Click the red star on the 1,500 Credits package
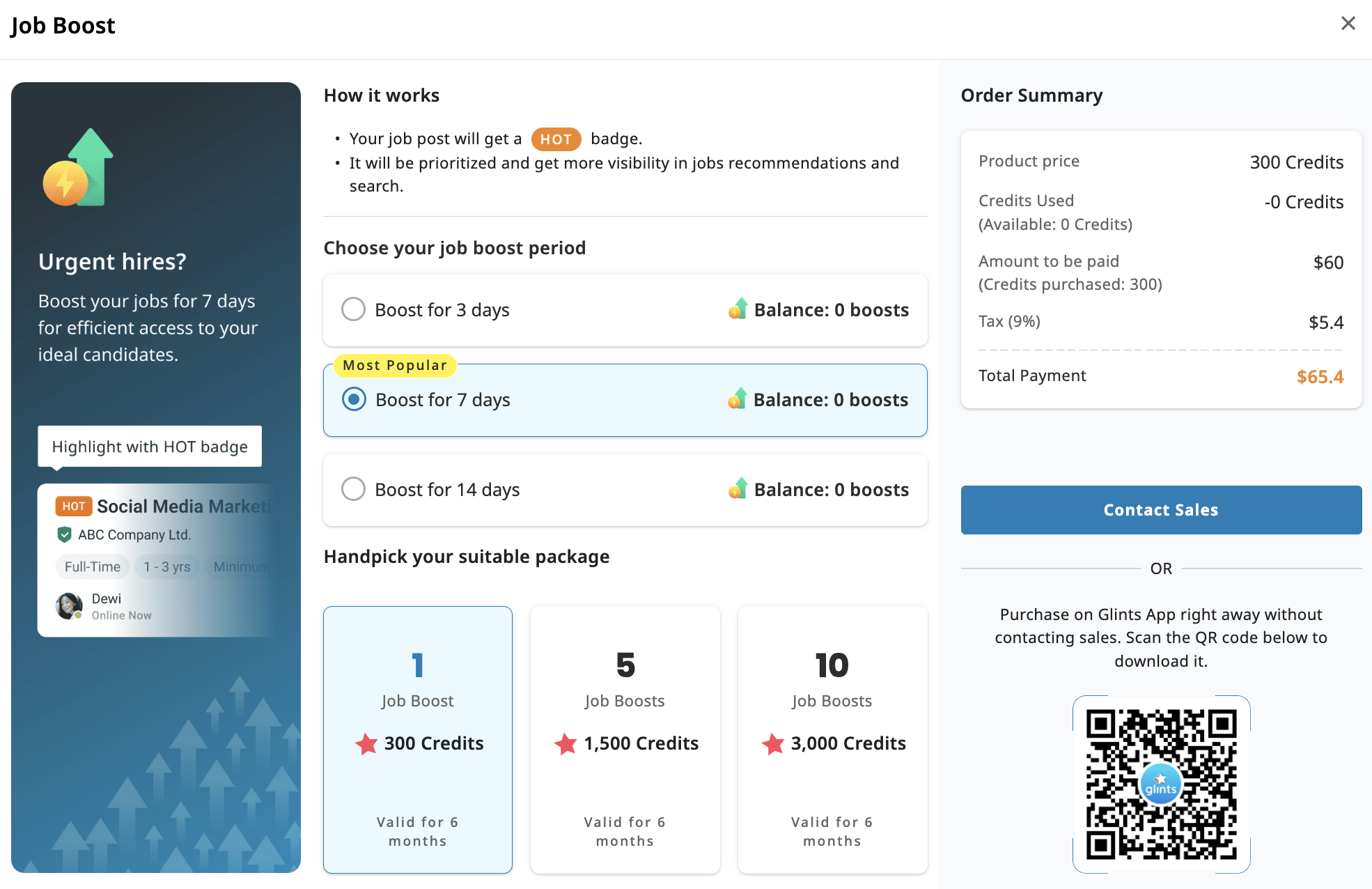This screenshot has height=889, width=1372. [564, 744]
